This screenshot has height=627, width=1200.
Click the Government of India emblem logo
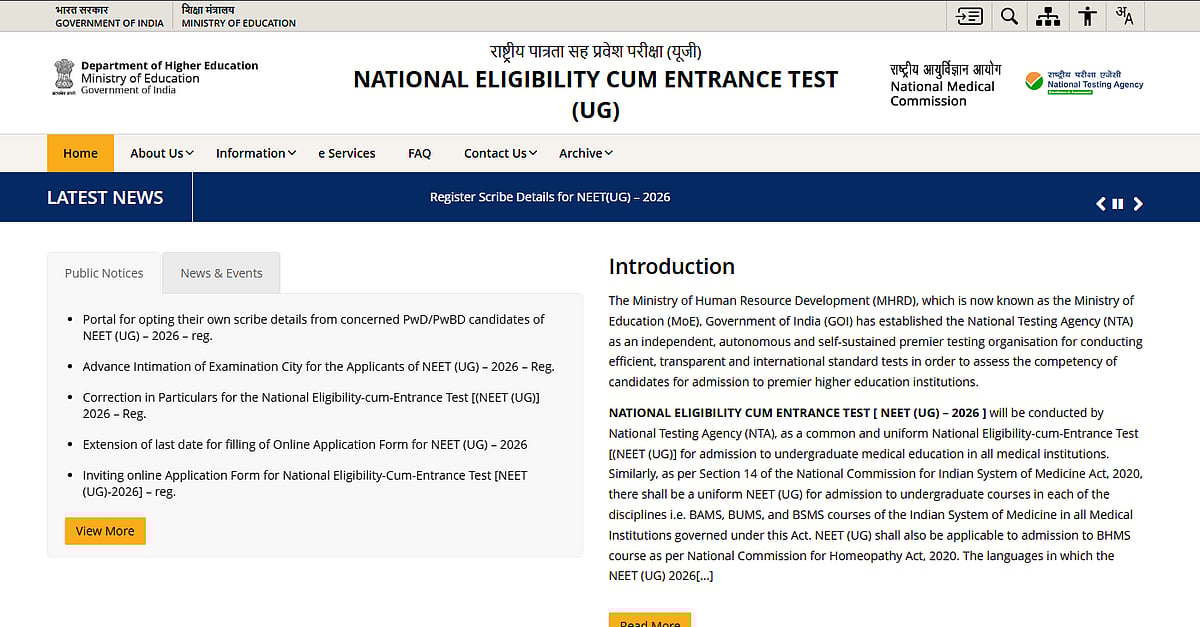[63, 78]
